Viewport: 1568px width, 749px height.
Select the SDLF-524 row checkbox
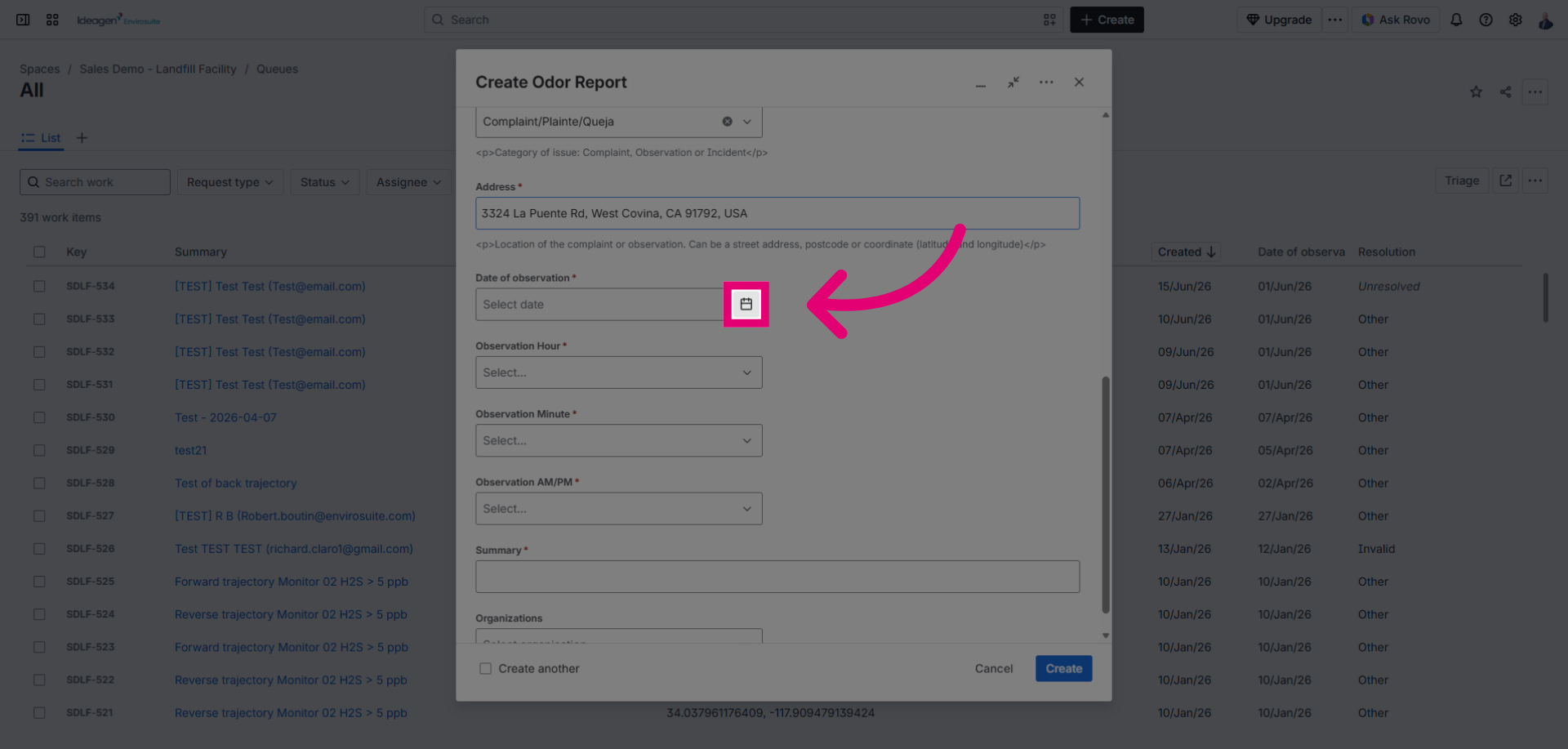[39, 614]
